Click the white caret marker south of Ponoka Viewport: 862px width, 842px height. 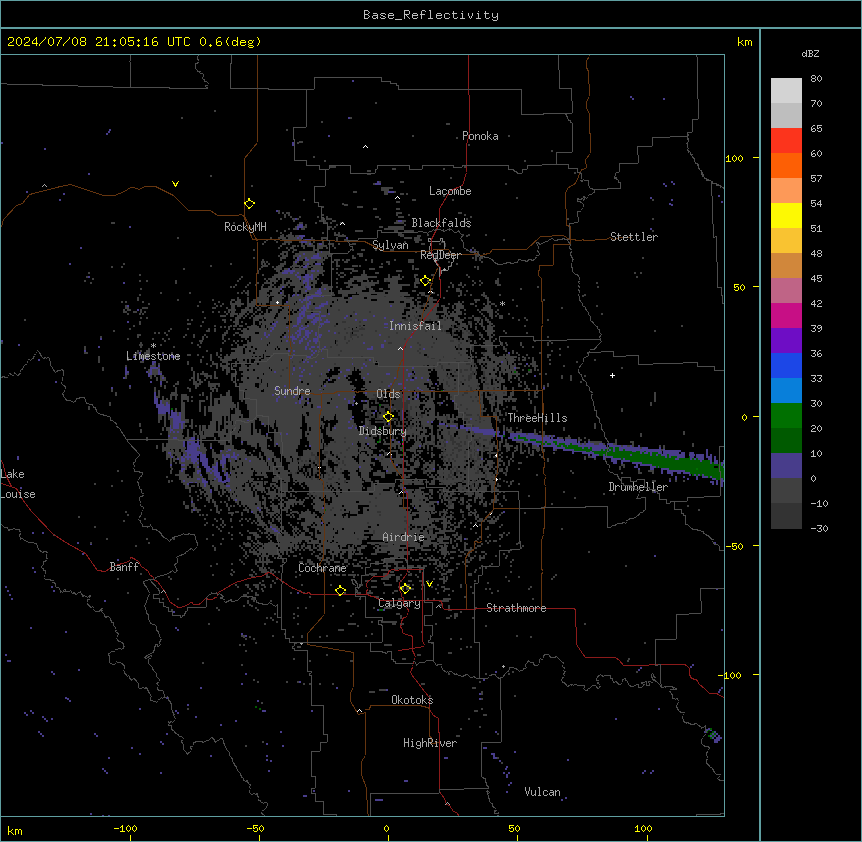pos(366,147)
